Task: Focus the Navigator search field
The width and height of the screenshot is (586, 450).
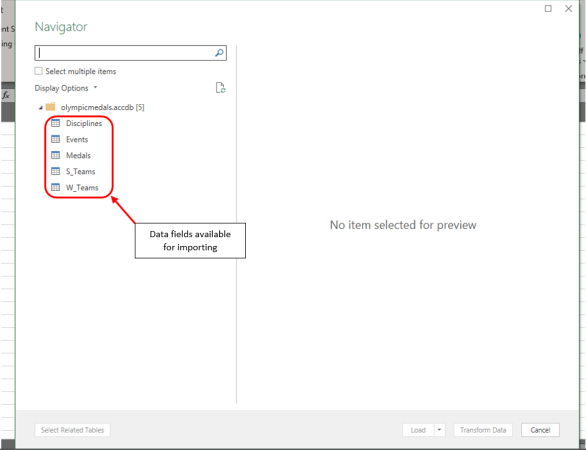Action: [125, 53]
